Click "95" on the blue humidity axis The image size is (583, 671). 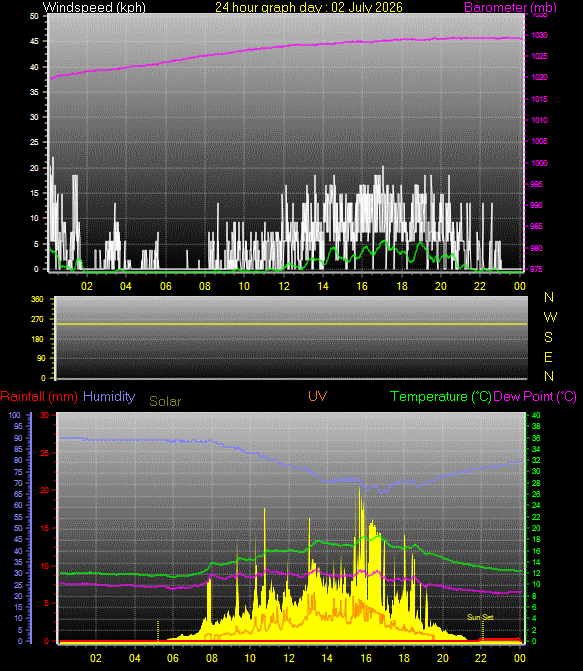pos(18,426)
